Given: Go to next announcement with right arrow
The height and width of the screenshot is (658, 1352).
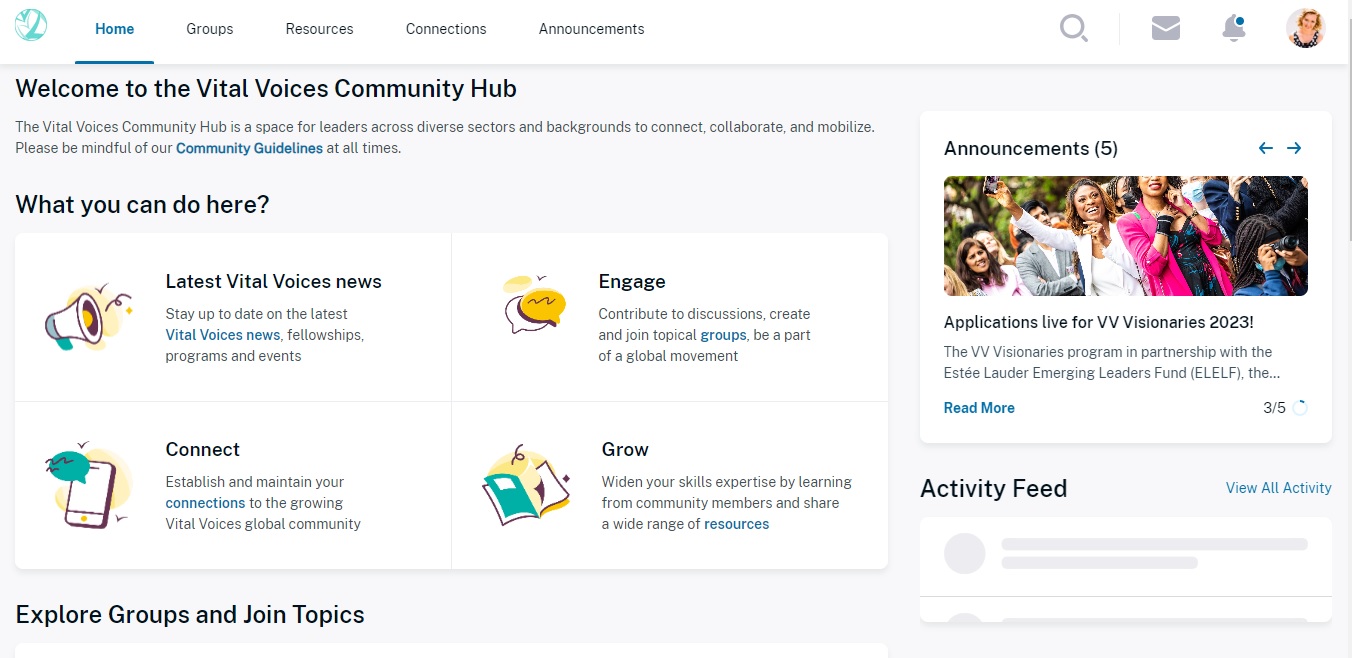Looking at the screenshot, I should [1294, 148].
